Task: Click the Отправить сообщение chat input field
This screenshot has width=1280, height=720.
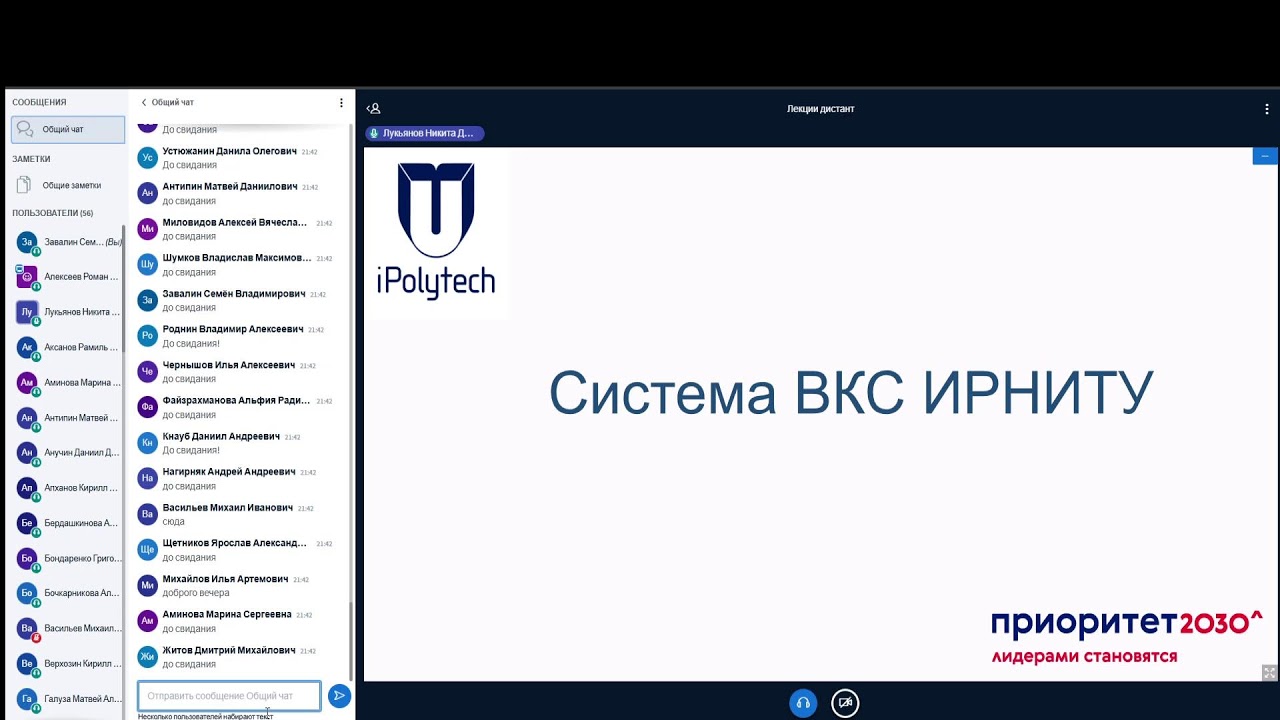Action: (229, 696)
